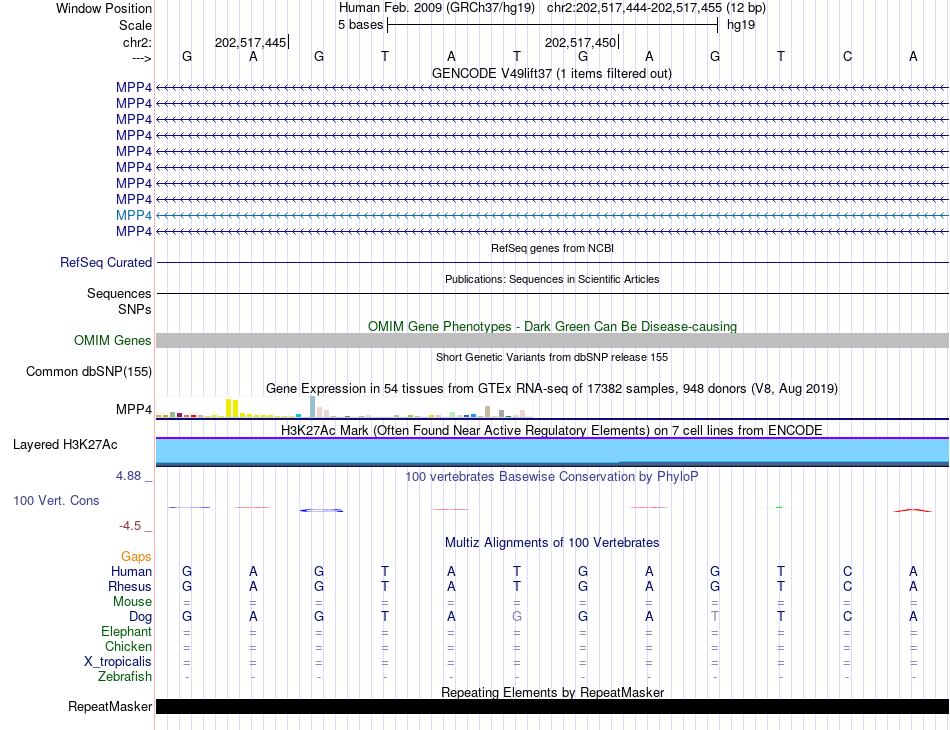Open the Repeating Elements by RepeatMasker title
This screenshot has height=730, width=950.
pos(552,692)
